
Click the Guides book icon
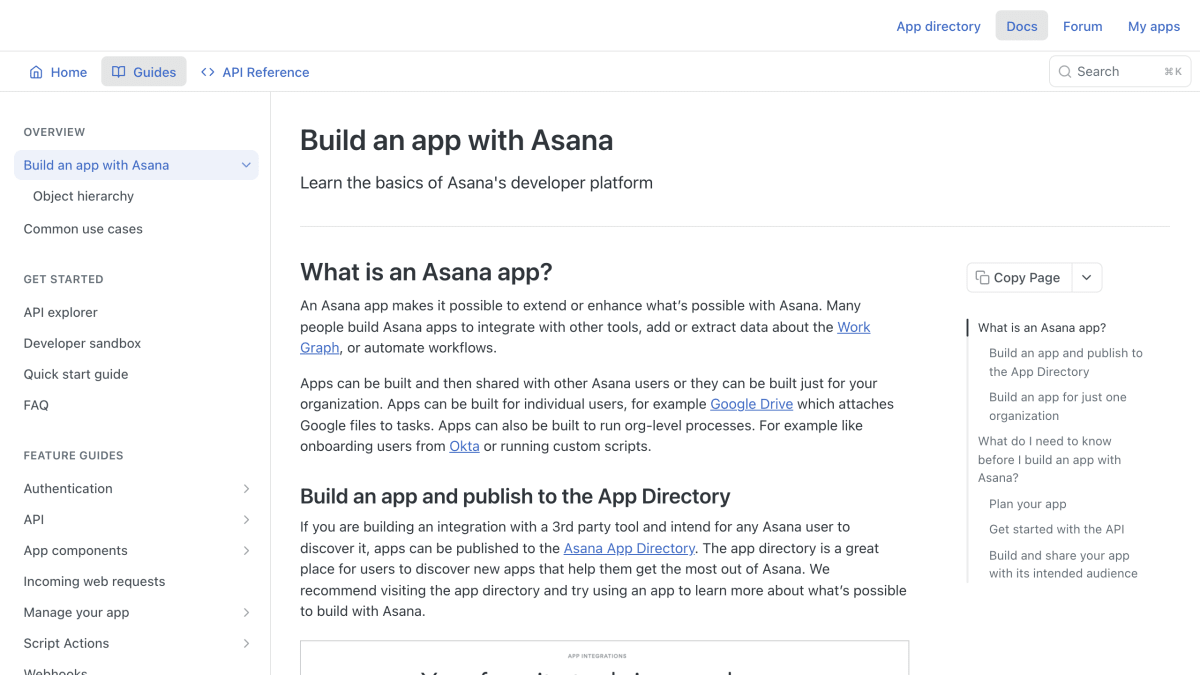coord(118,72)
